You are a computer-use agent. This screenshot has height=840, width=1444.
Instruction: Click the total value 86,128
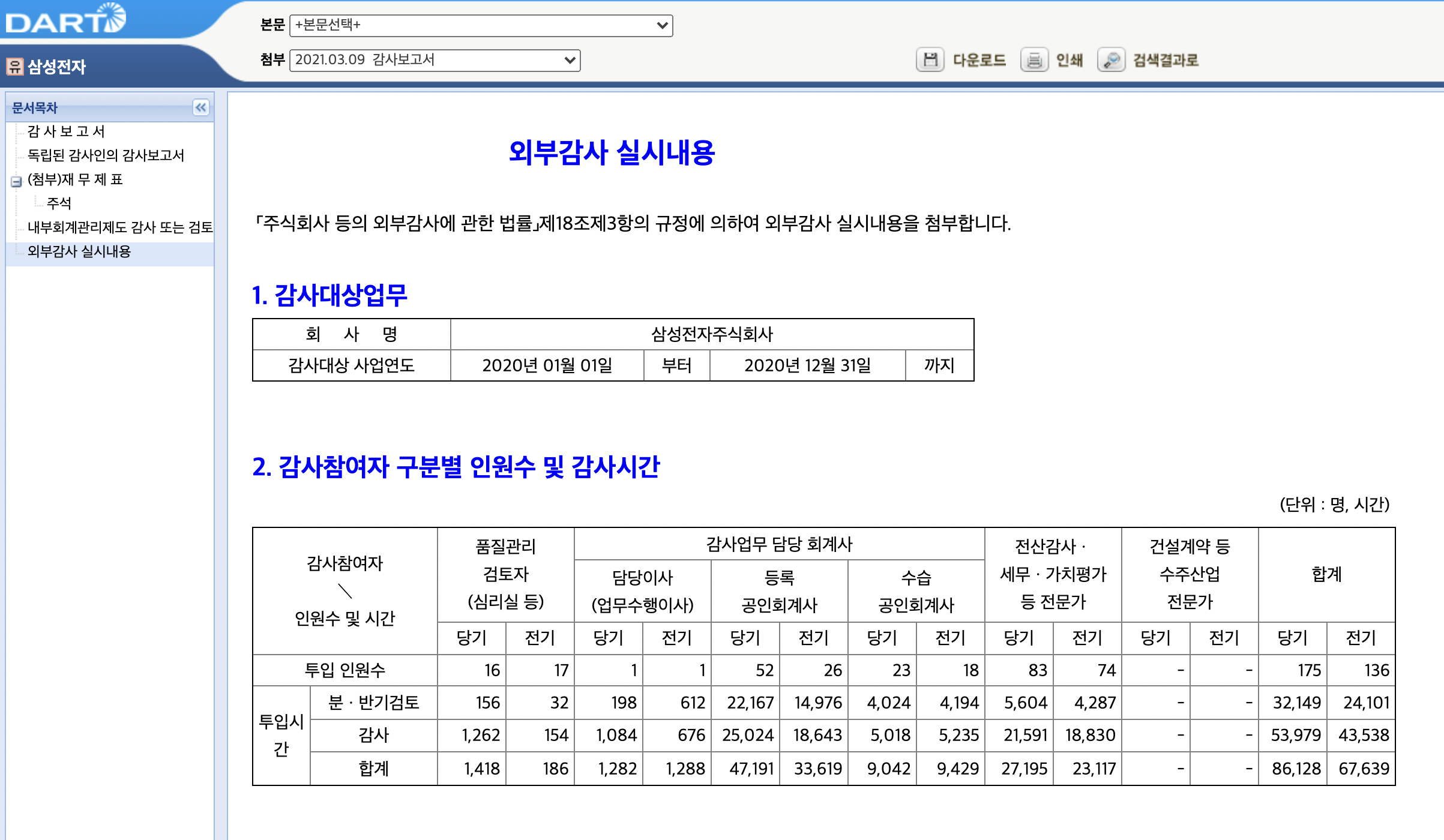click(x=1296, y=769)
